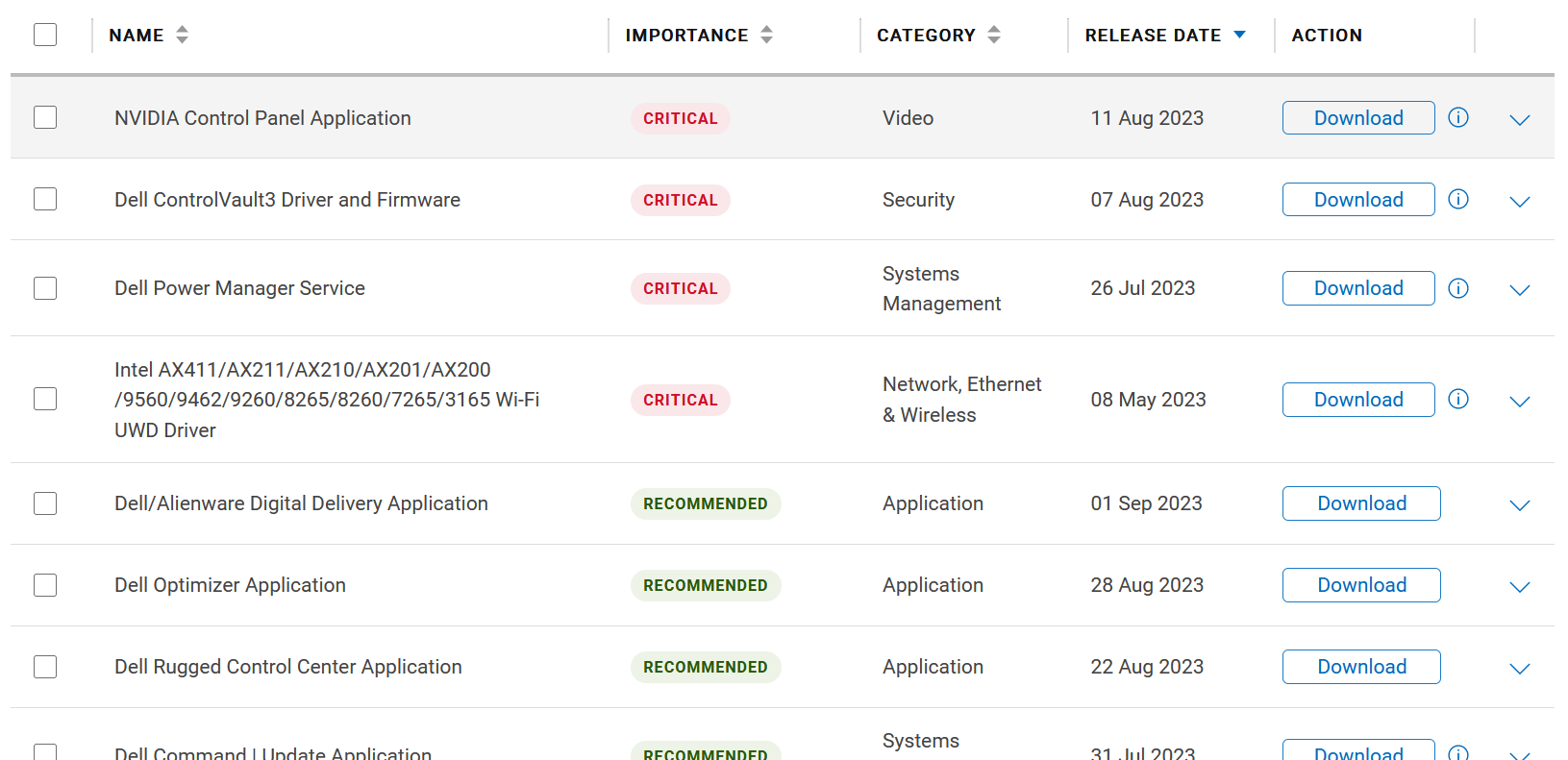Screen dimensions: 1568x760
Task: Select Dell/Alienware Digital Delivery Application checkbox
Action: coord(45,503)
